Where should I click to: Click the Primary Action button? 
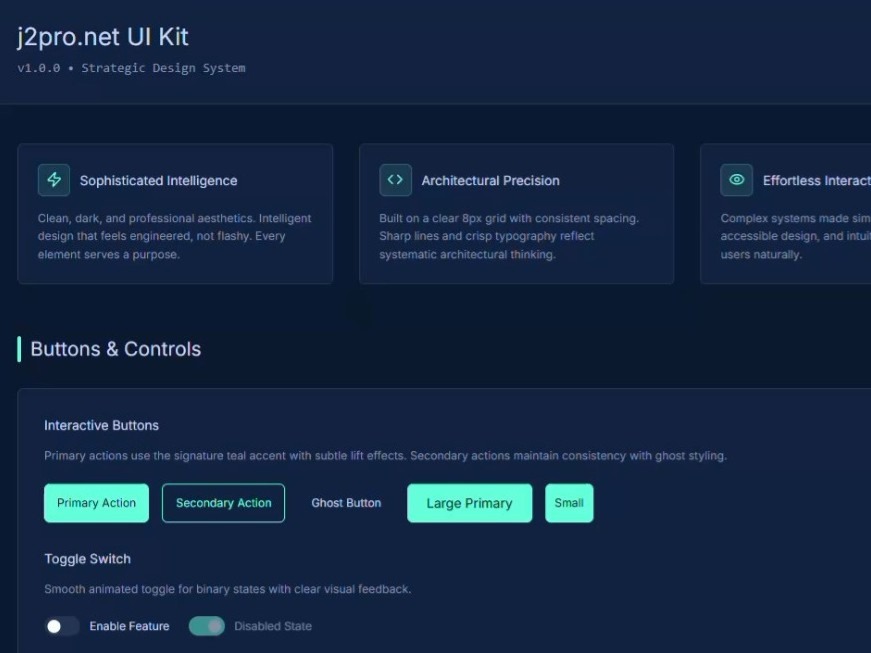click(97, 503)
